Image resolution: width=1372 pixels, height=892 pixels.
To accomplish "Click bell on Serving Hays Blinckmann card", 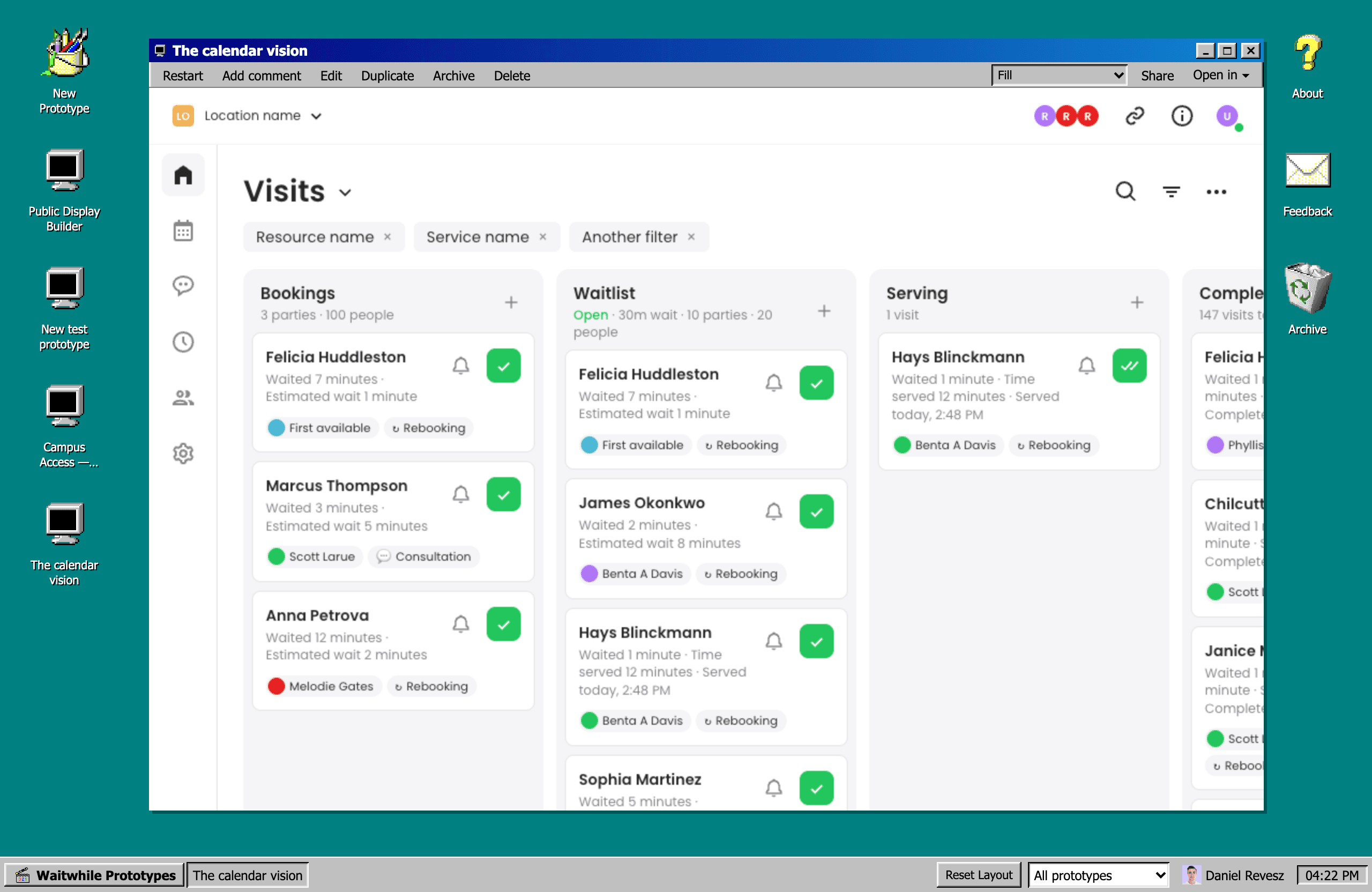I will tap(1087, 366).
